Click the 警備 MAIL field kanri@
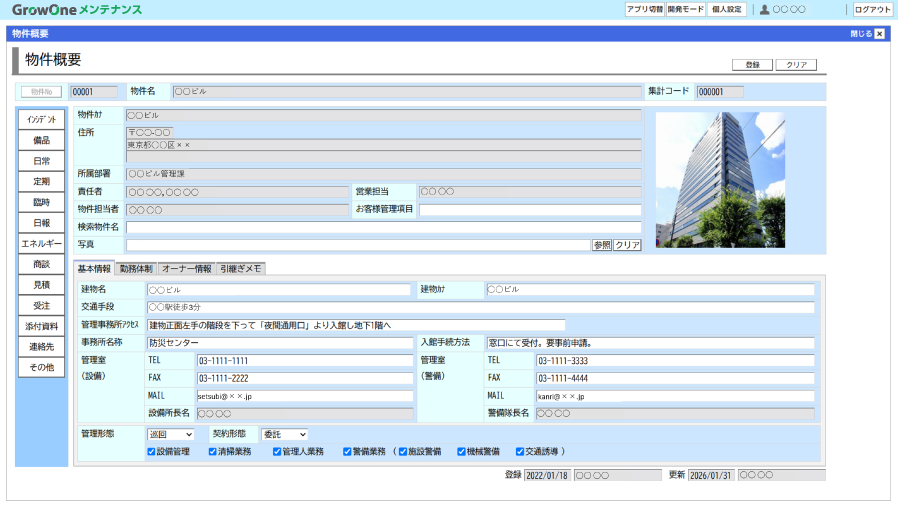 tap(675, 396)
